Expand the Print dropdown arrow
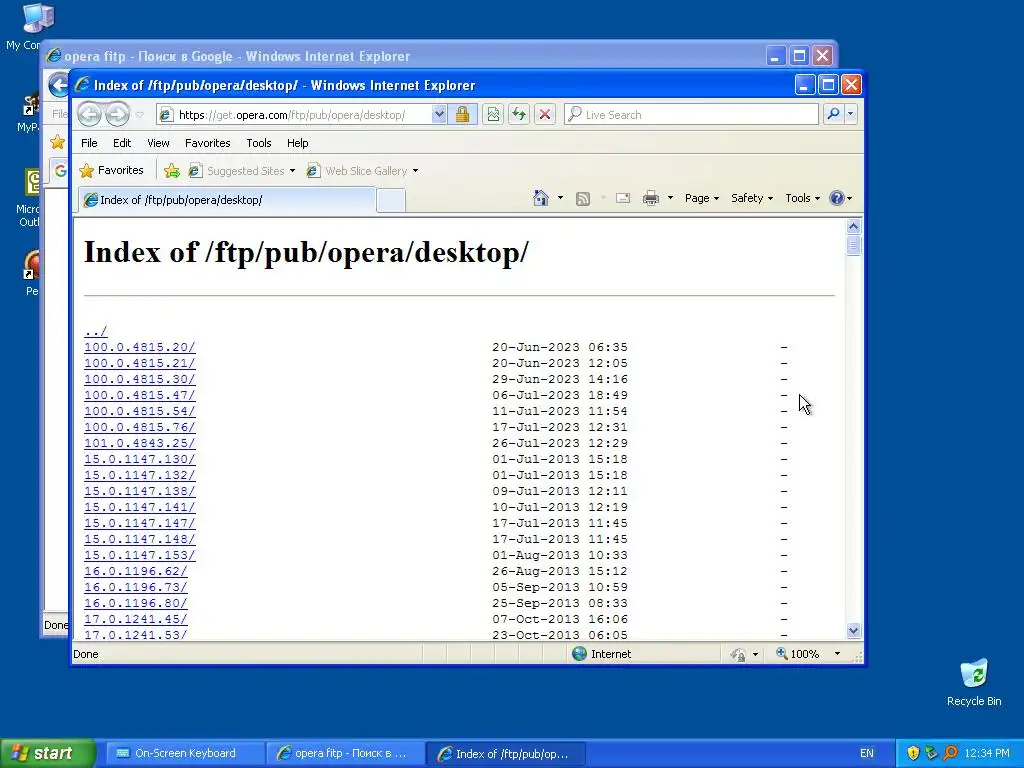Viewport: 1024px width, 768px height. [670, 198]
